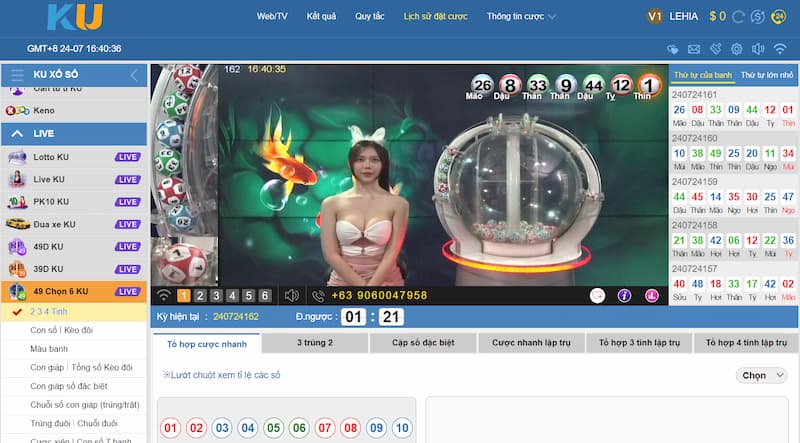Select Chuỗi số con giáp (trúng/trật)

(x=74, y=405)
